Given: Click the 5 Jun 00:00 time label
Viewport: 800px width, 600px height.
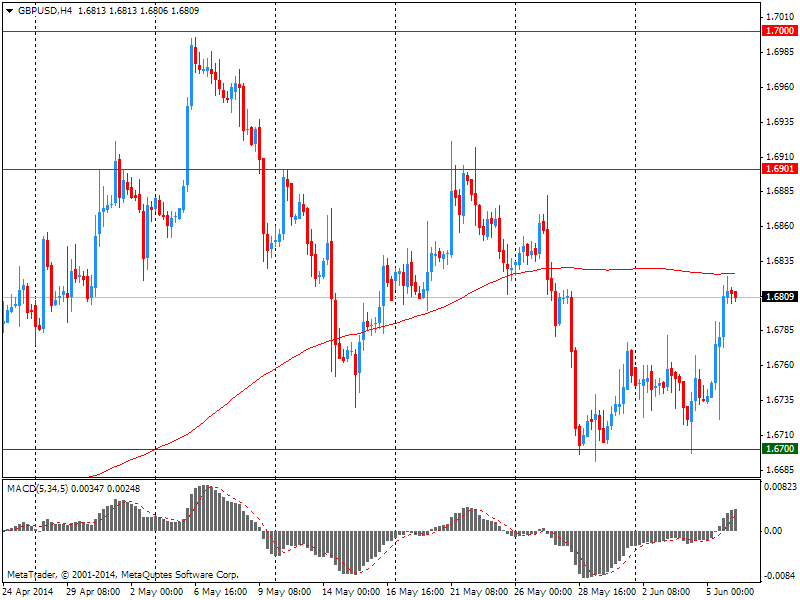Looking at the screenshot, I should tap(731, 592).
